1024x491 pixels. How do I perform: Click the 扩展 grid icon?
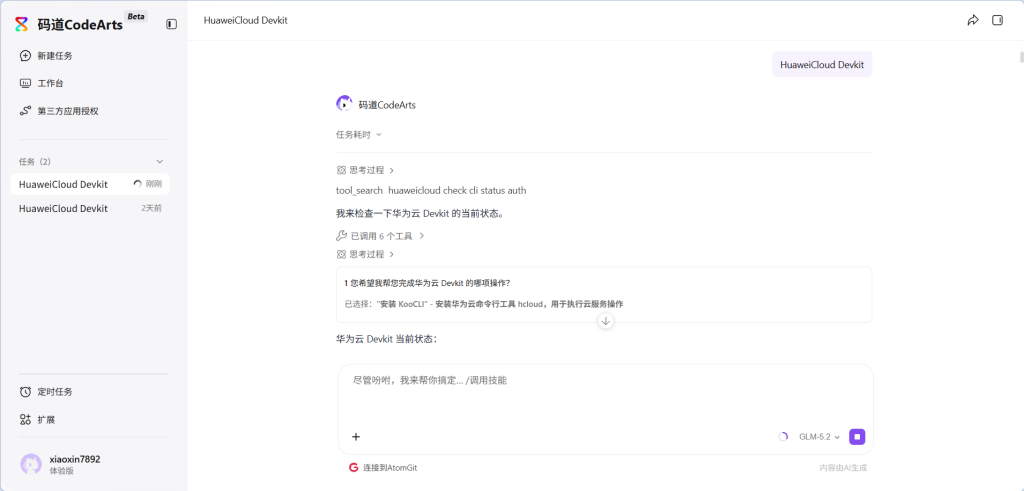tap(25, 419)
